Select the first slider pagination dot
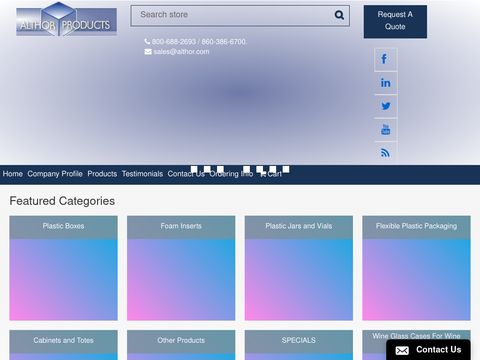This screenshot has width=480, height=360. 194,169
